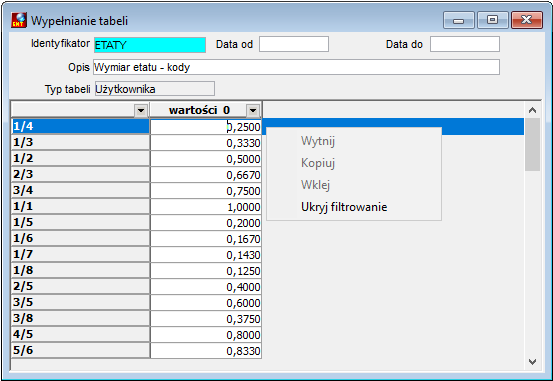553x381 pixels.
Task: Click the value cell 0,4000
Action: [x=206, y=286]
